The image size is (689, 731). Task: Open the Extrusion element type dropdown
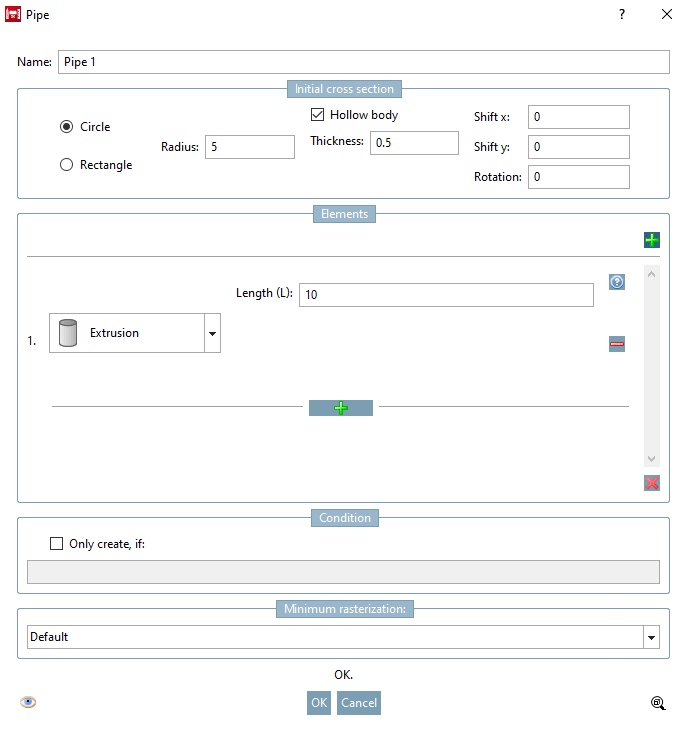pyautogui.click(x=212, y=333)
